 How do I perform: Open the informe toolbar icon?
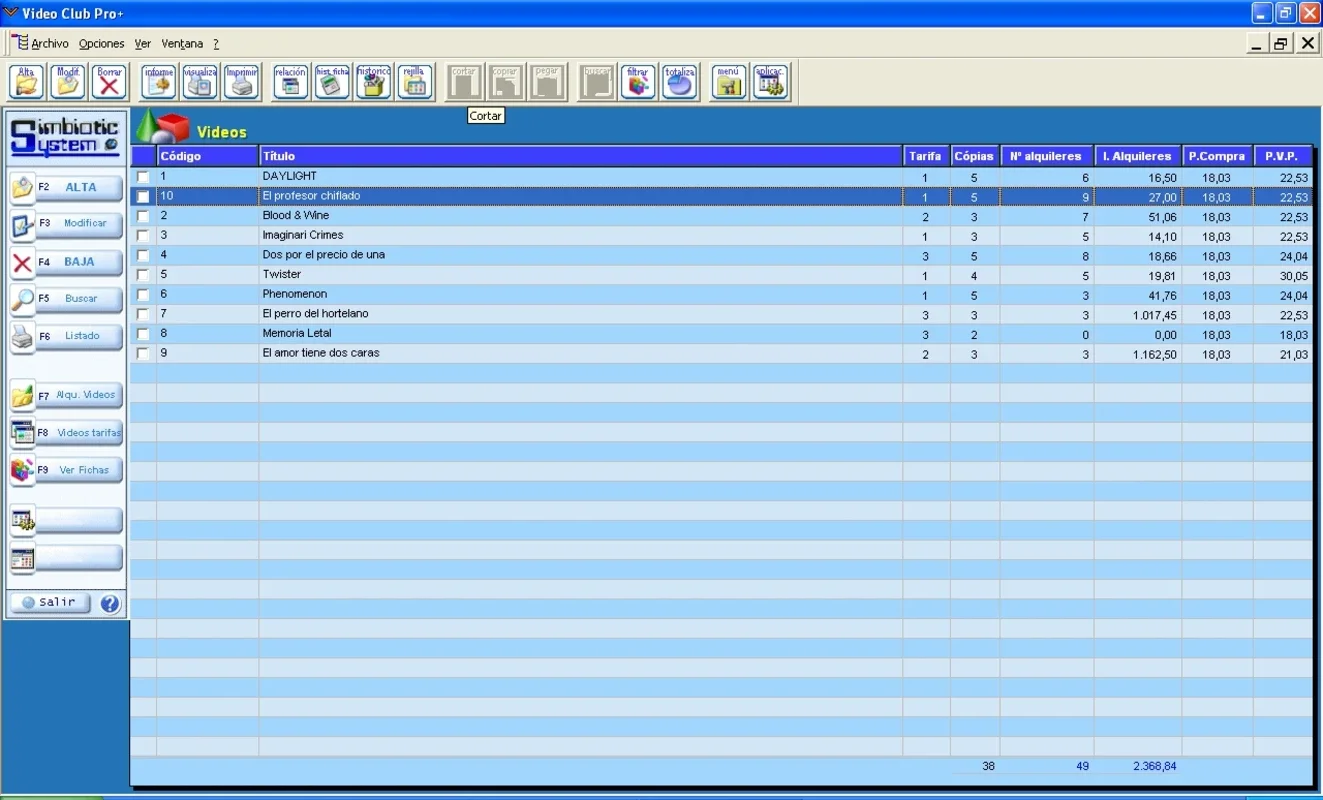pos(159,82)
